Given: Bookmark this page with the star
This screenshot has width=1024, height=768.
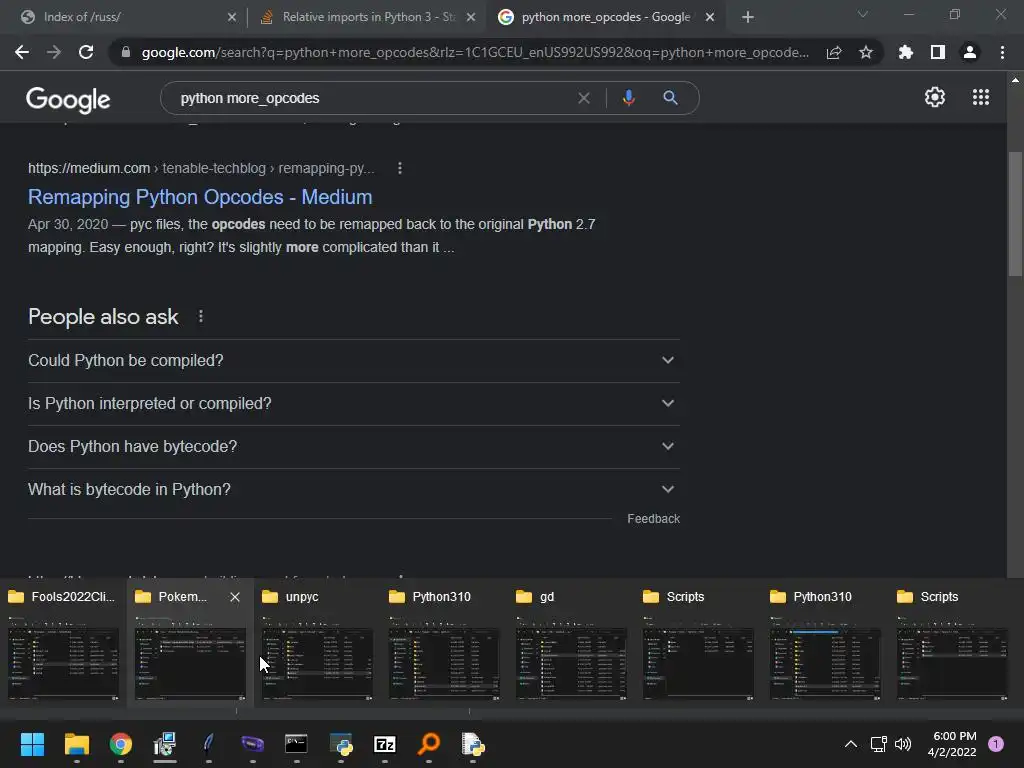Looking at the screenshot, I should [866, 52].
